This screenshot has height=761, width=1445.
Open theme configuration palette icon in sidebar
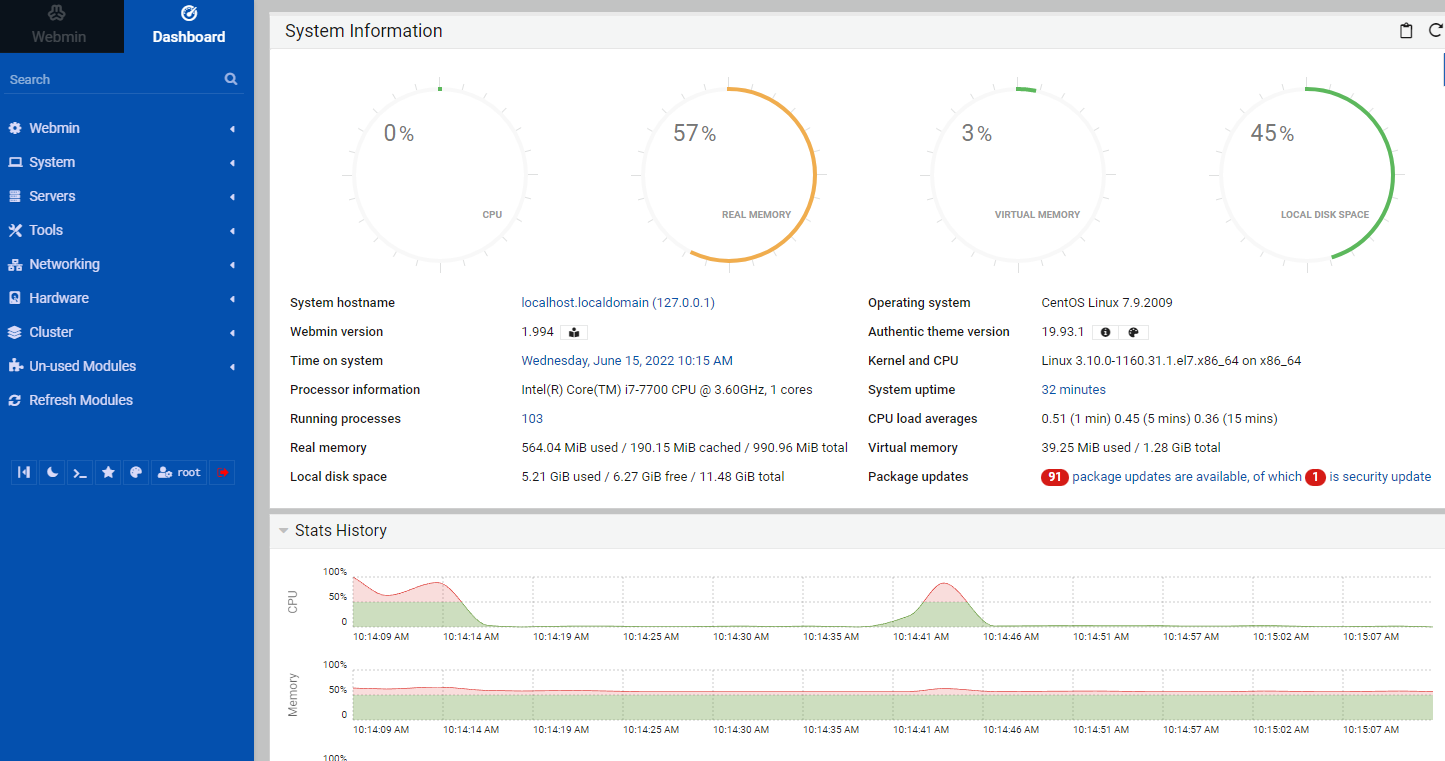[136, 473]
